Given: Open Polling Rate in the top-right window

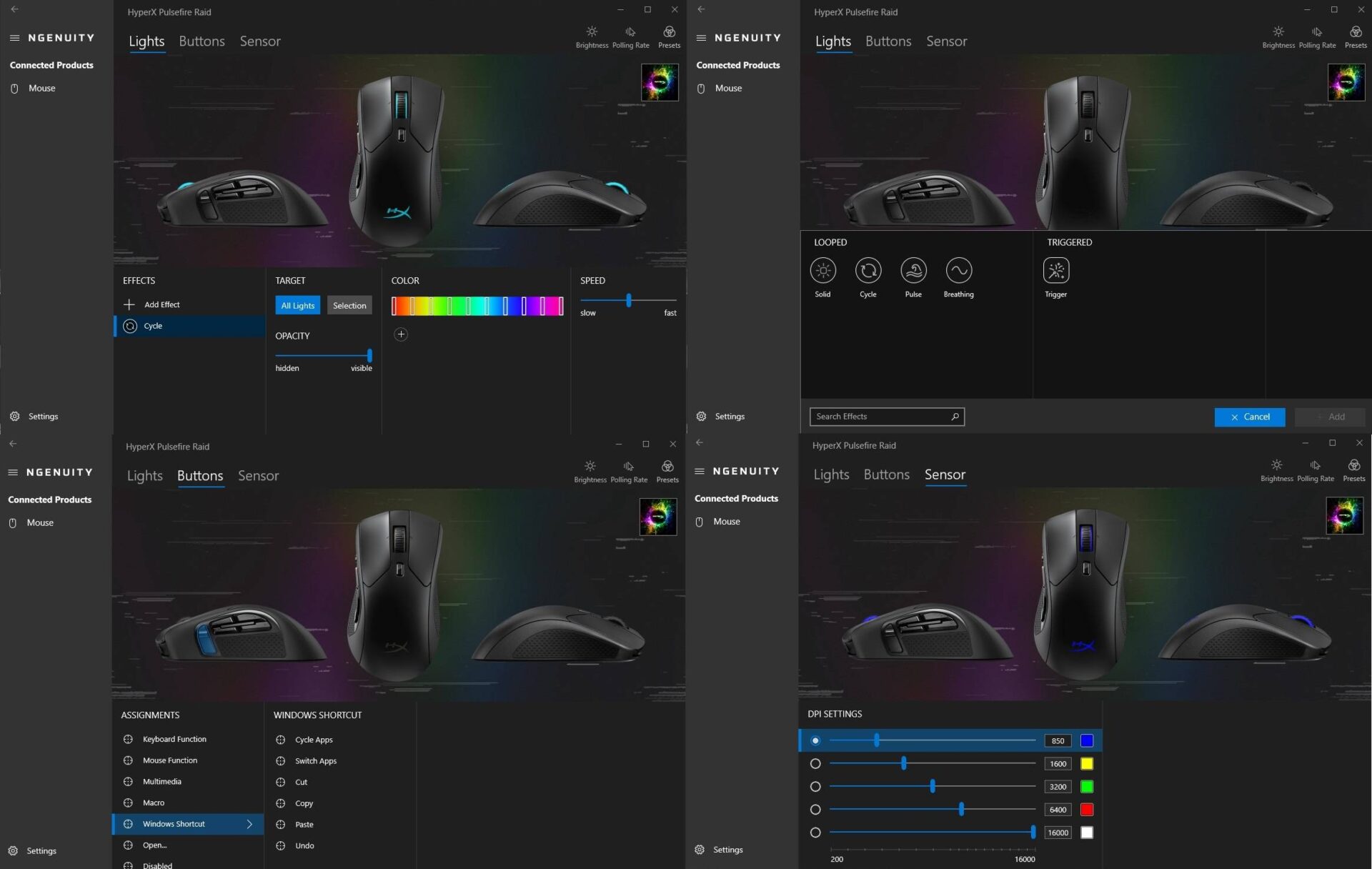Looking at the screenshot, I should tap(1317, 37).
